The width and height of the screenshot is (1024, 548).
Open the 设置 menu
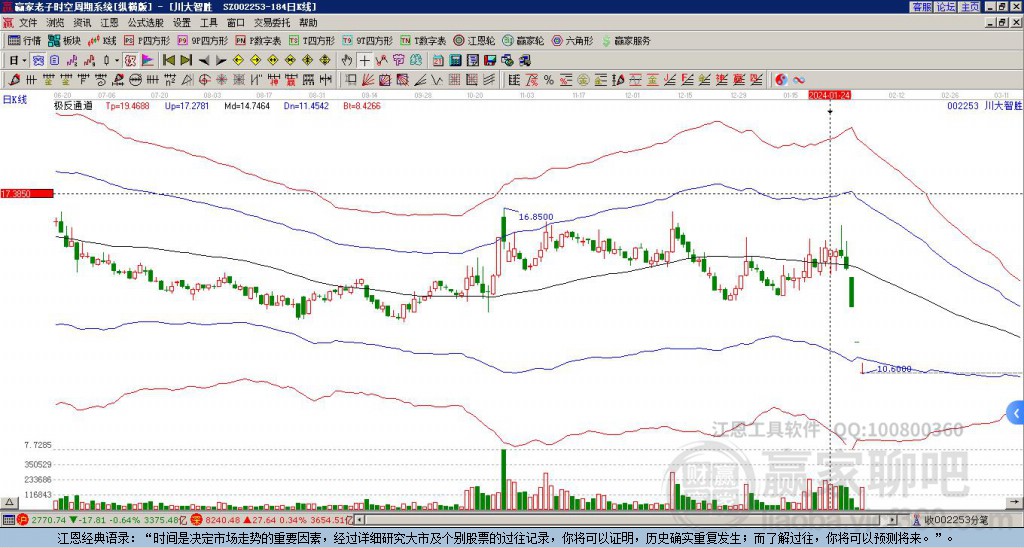click(182, 23)
